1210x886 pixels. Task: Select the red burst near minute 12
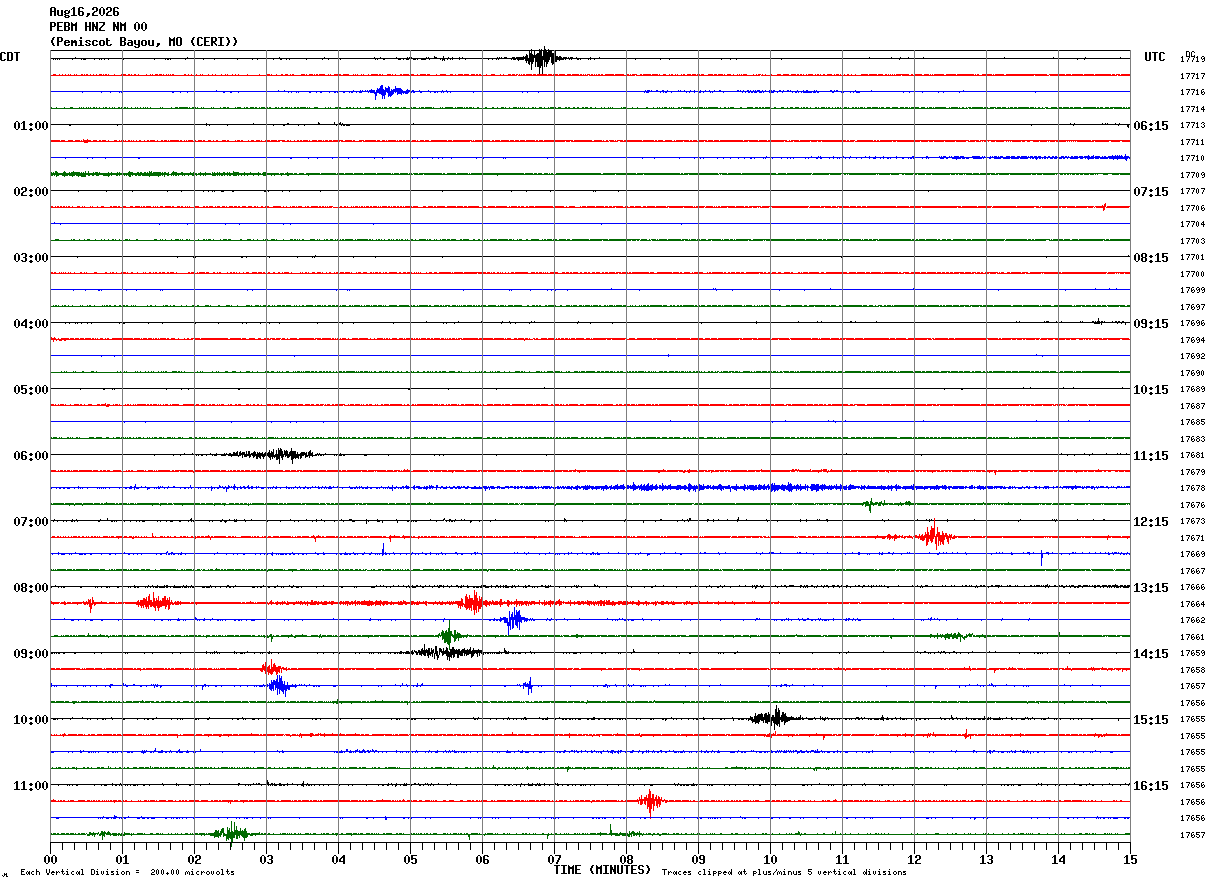(x=934, y=536)
